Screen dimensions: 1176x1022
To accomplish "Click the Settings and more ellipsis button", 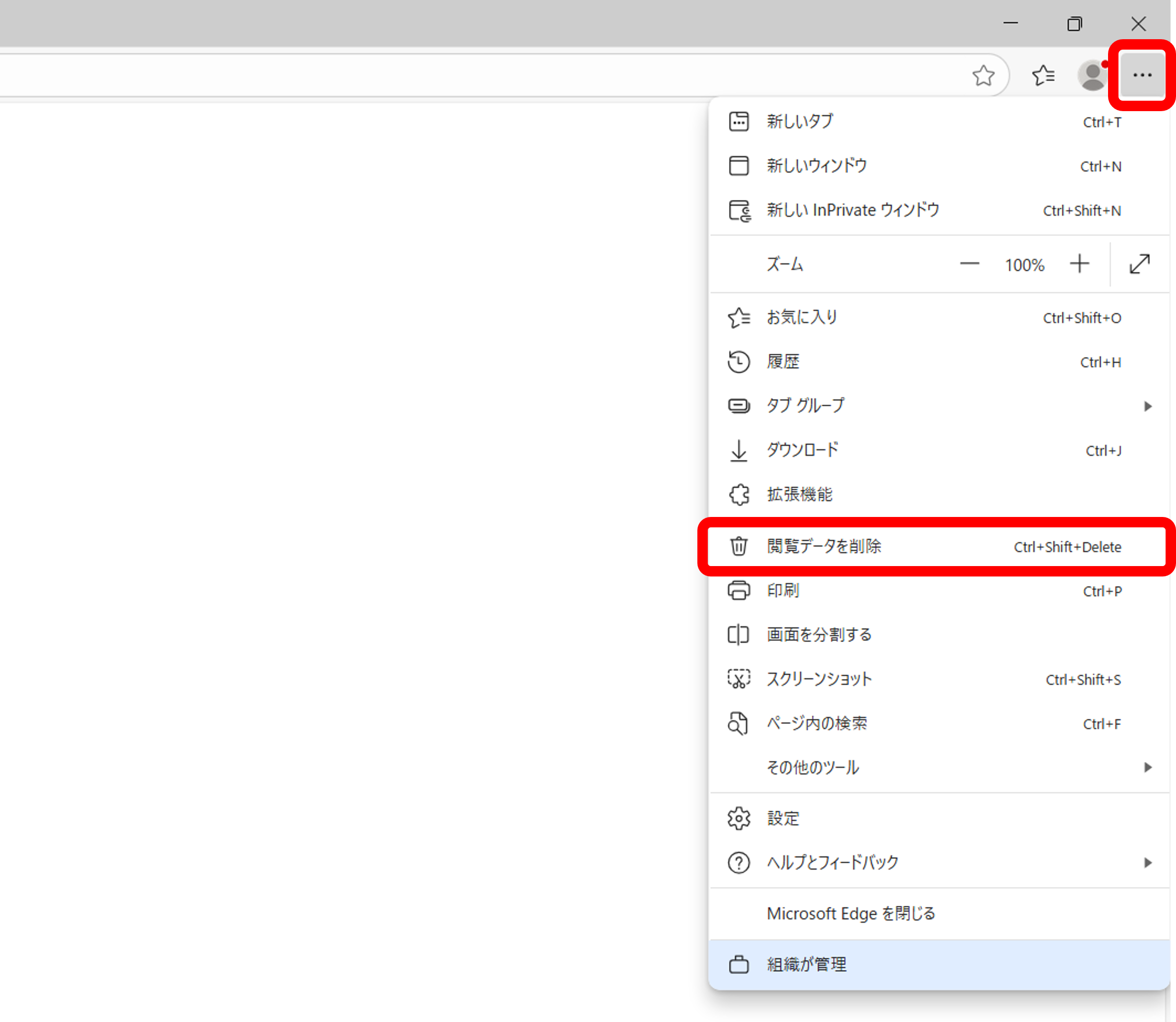I will 1142,75.
